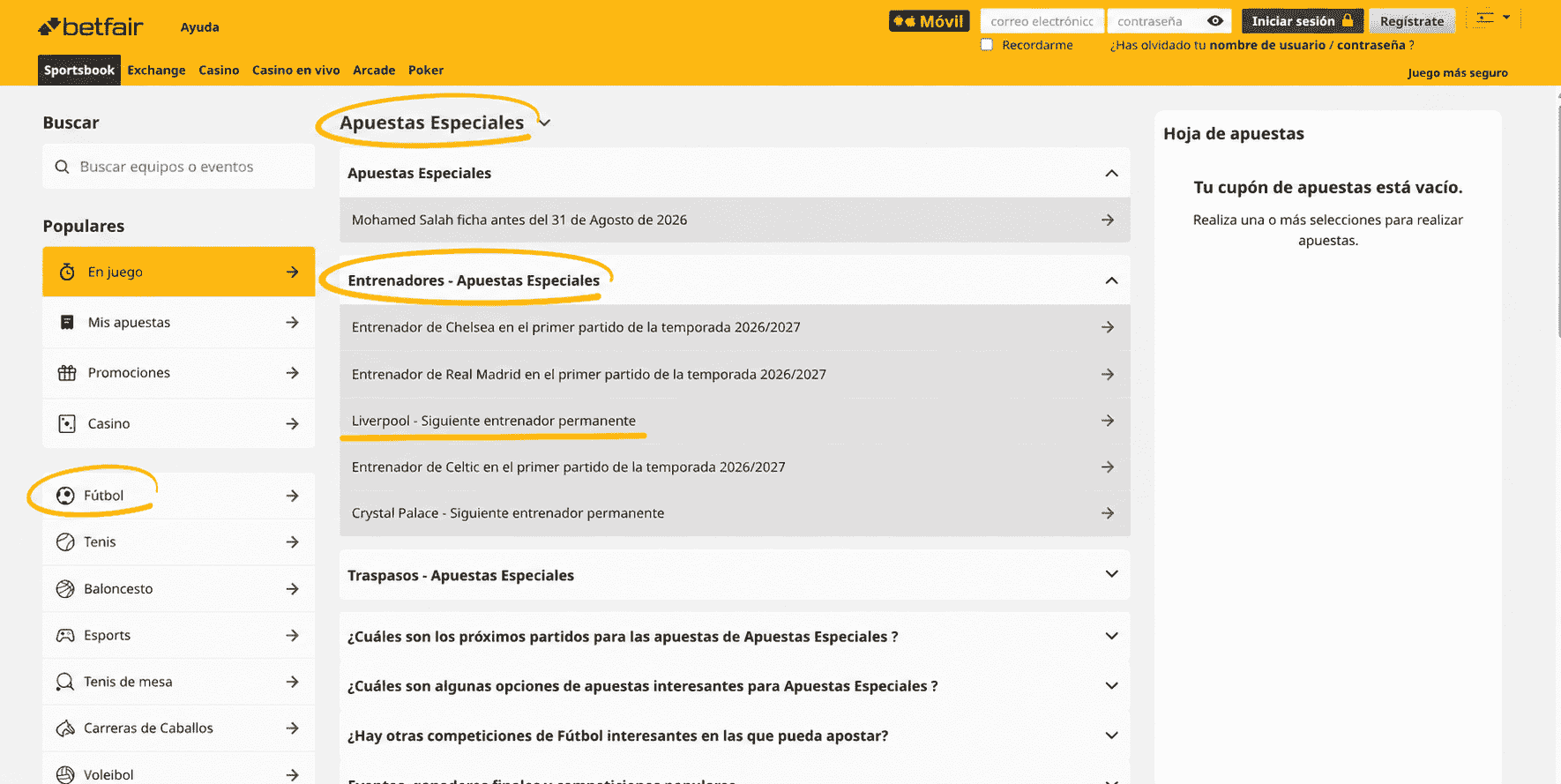Focus the correo electrónico input field

(x=1042, y=21)
